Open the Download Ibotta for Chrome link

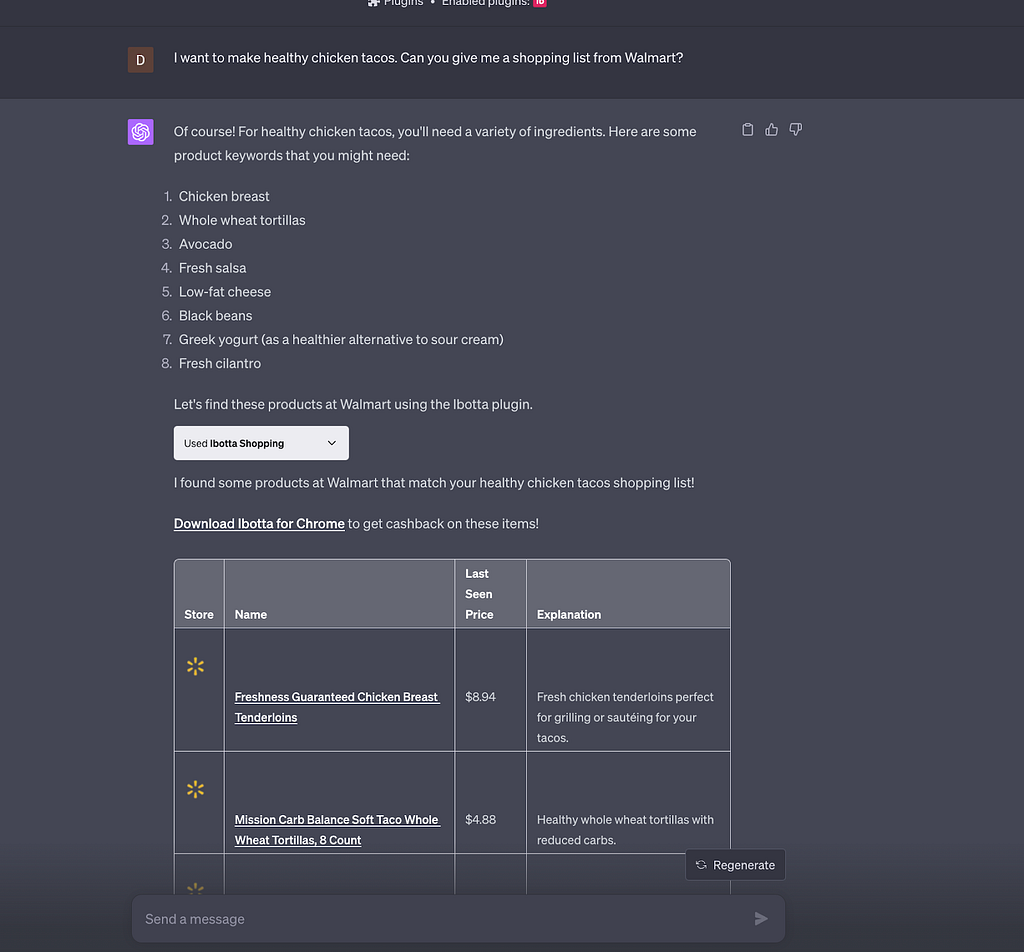tap(259, 524)
